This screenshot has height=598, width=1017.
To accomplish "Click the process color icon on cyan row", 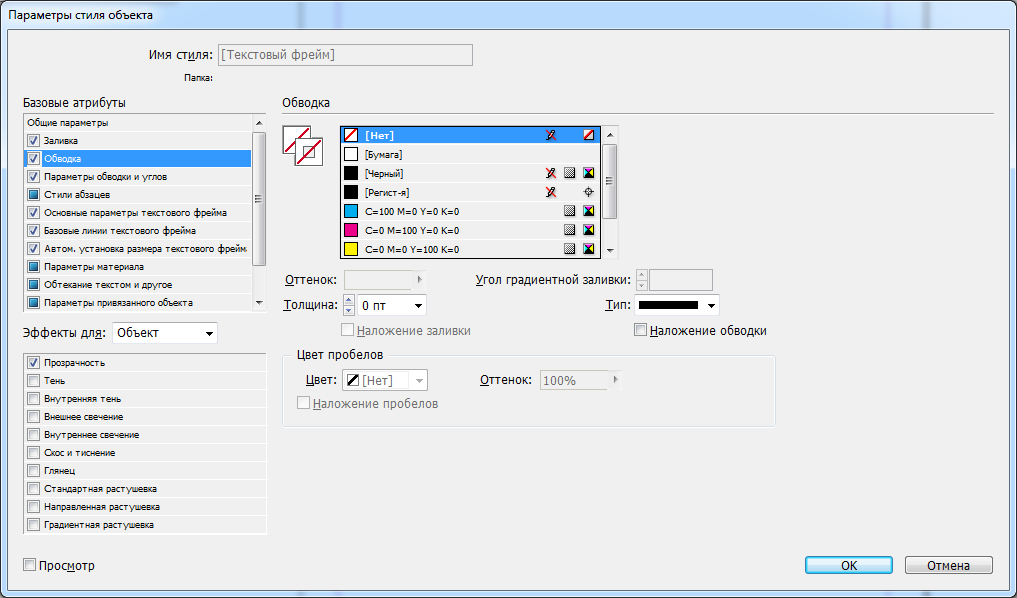I will pyautogui.click(x=569, y=211).
